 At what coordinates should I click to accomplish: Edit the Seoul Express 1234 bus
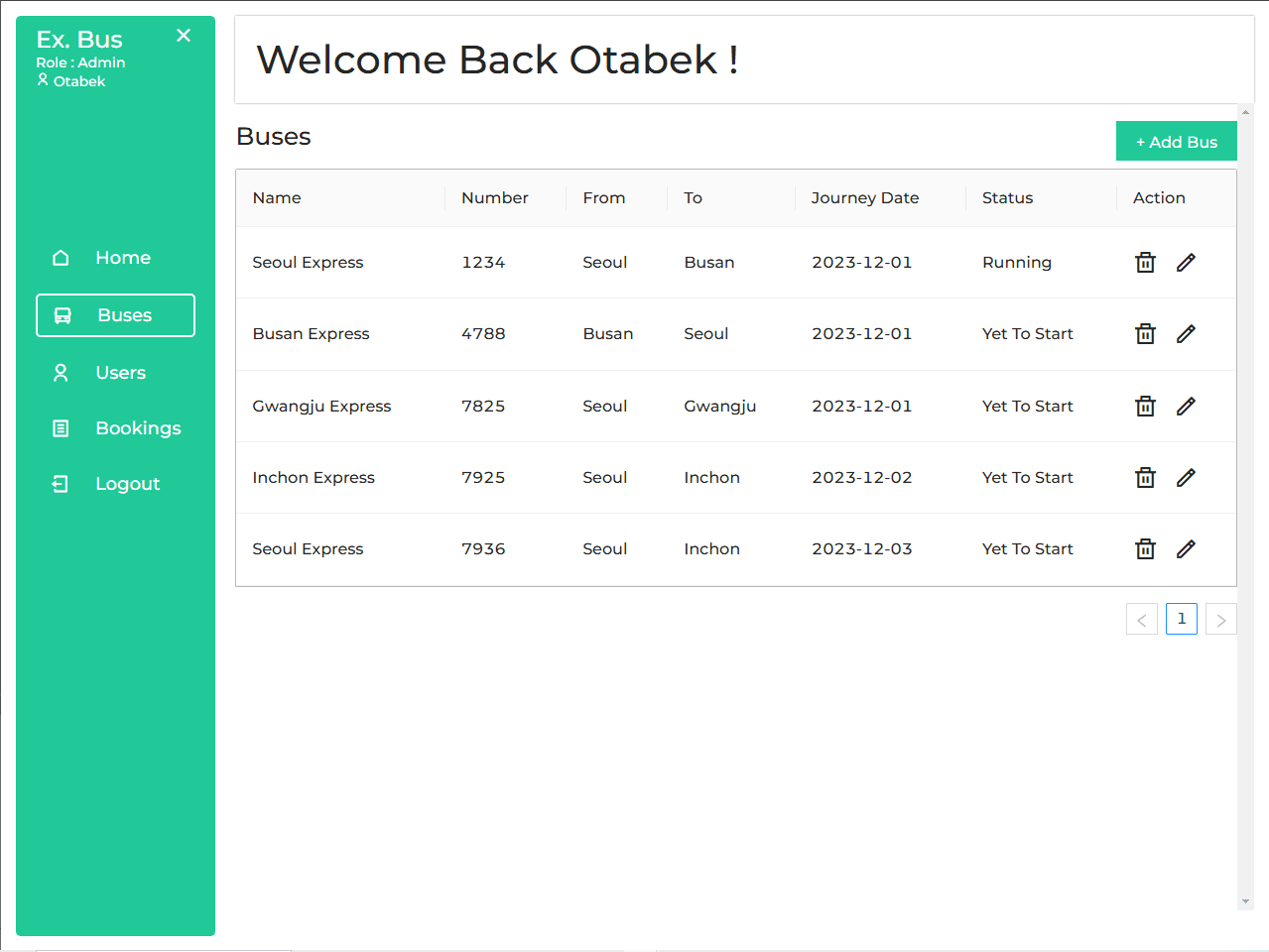1186,263
